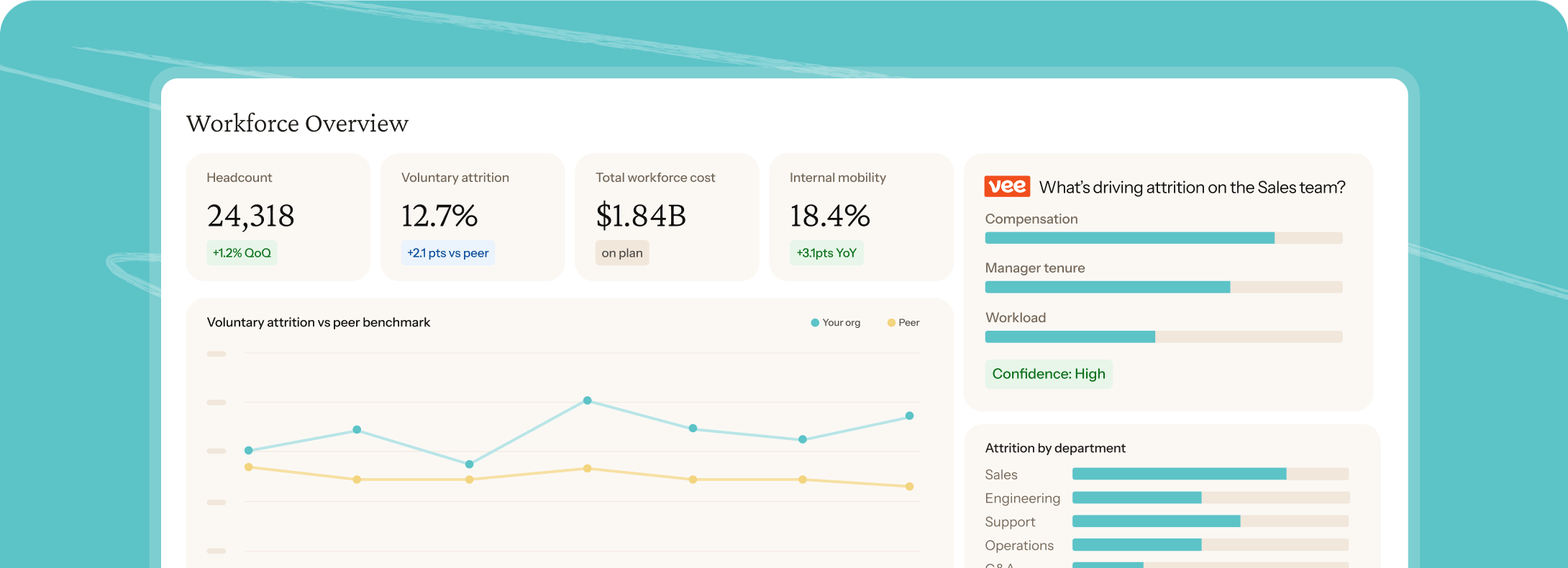Open the Headcount card
The width and height of the screenshot is (1568, 568).
click(278, 217)
